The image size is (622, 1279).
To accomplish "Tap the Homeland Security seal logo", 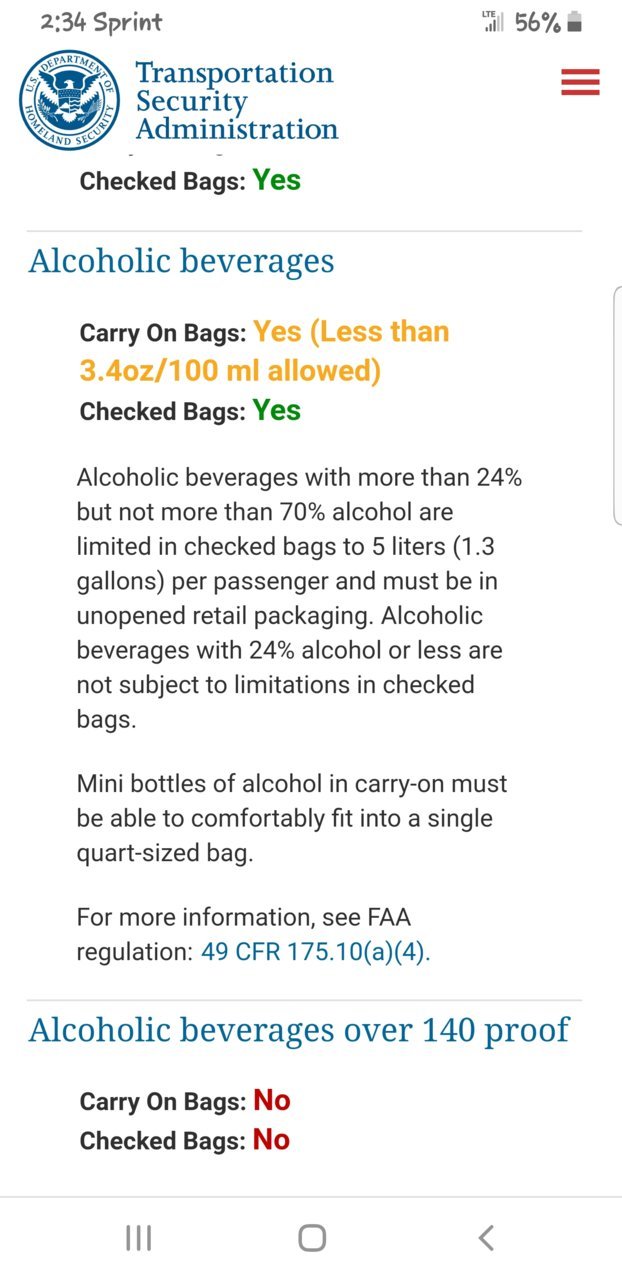I will click(x=69, y=100).
